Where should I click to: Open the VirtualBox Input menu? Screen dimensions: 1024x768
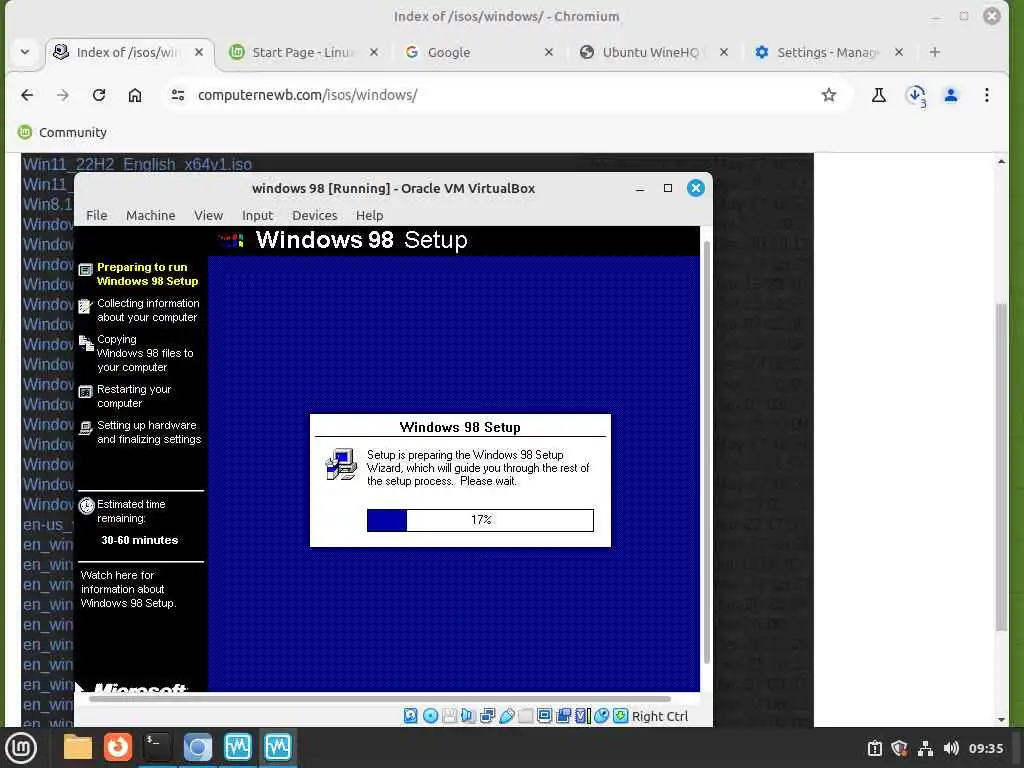(257, 216)
